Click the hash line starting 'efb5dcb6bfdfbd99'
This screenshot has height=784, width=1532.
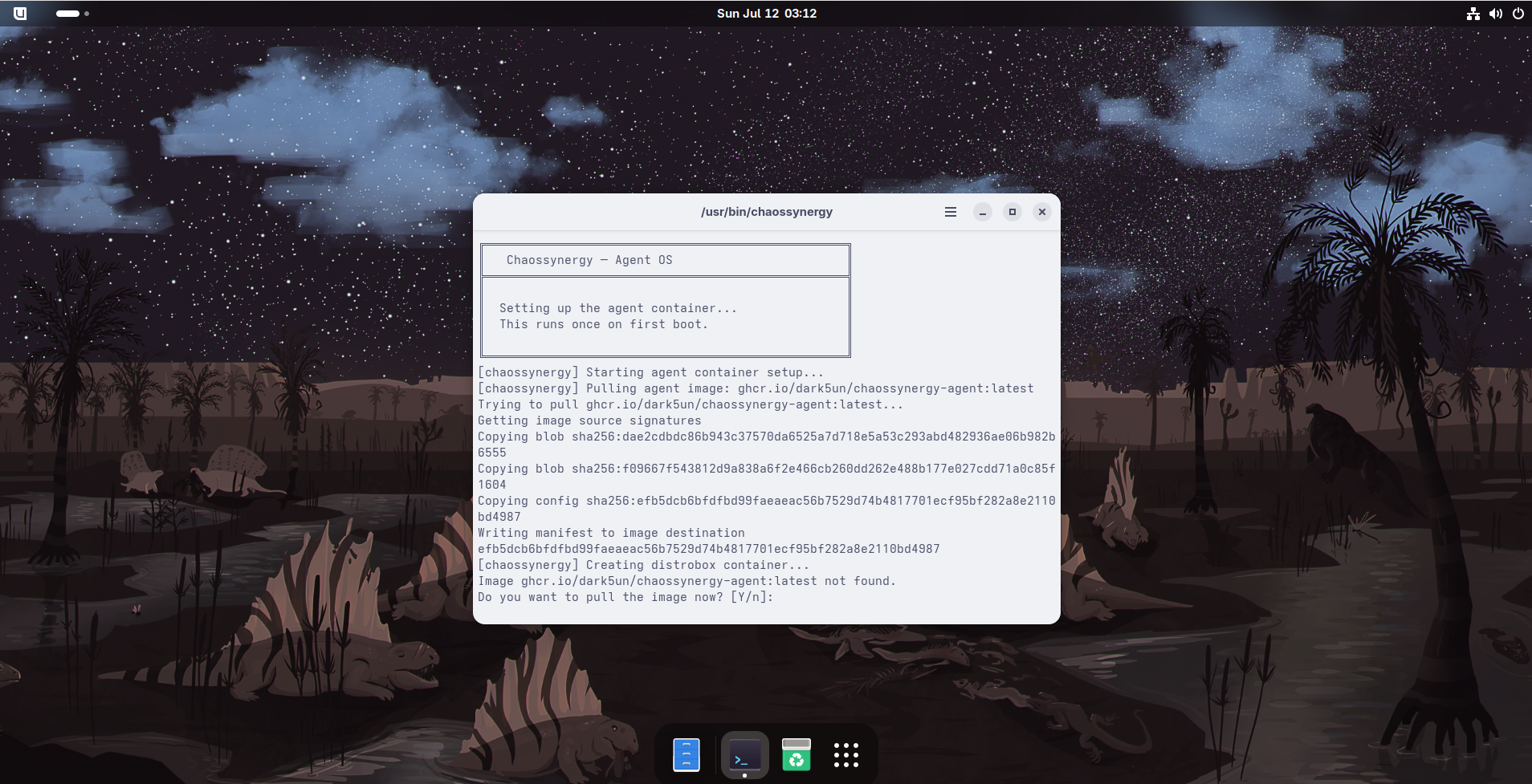tap(709, 549)
